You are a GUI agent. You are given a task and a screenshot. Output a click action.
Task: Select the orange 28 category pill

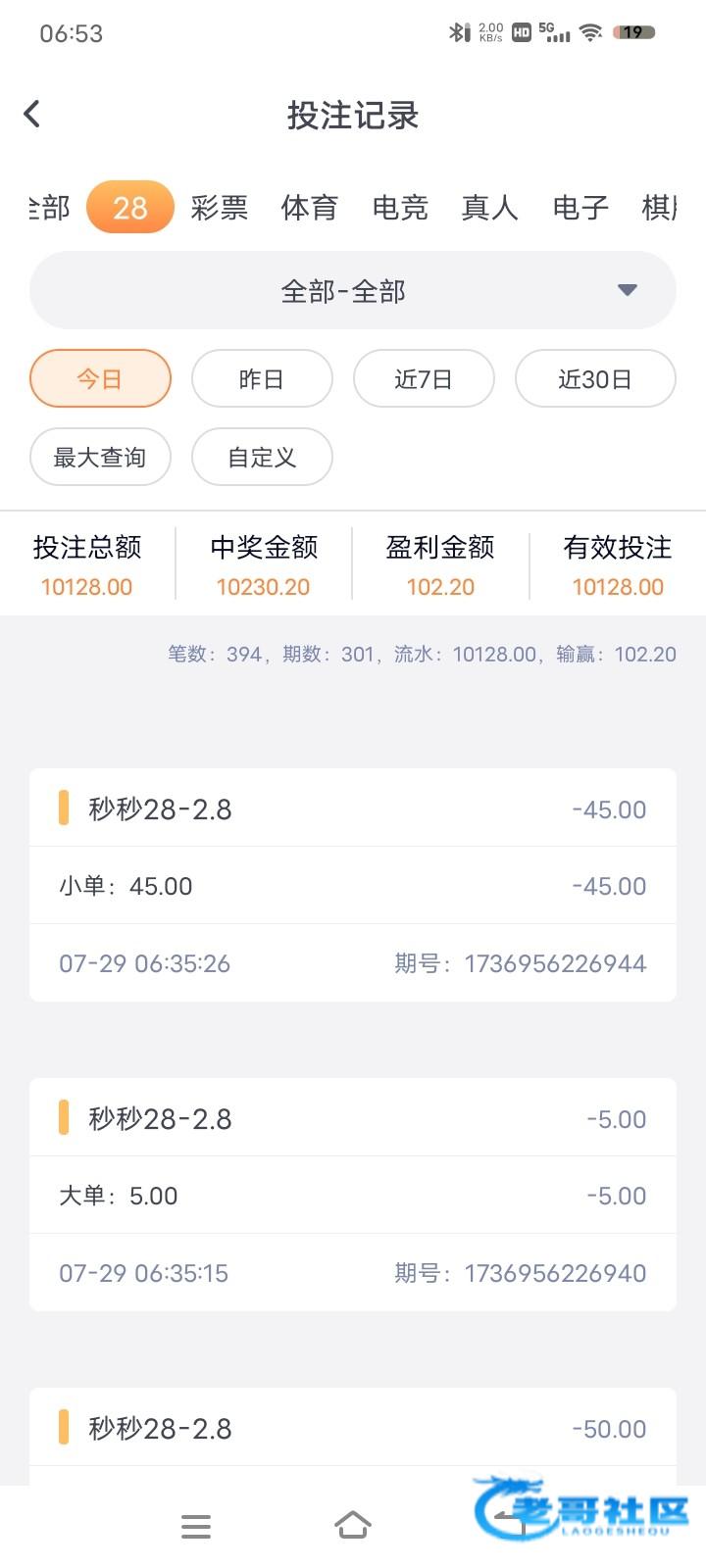pos(130,208)
